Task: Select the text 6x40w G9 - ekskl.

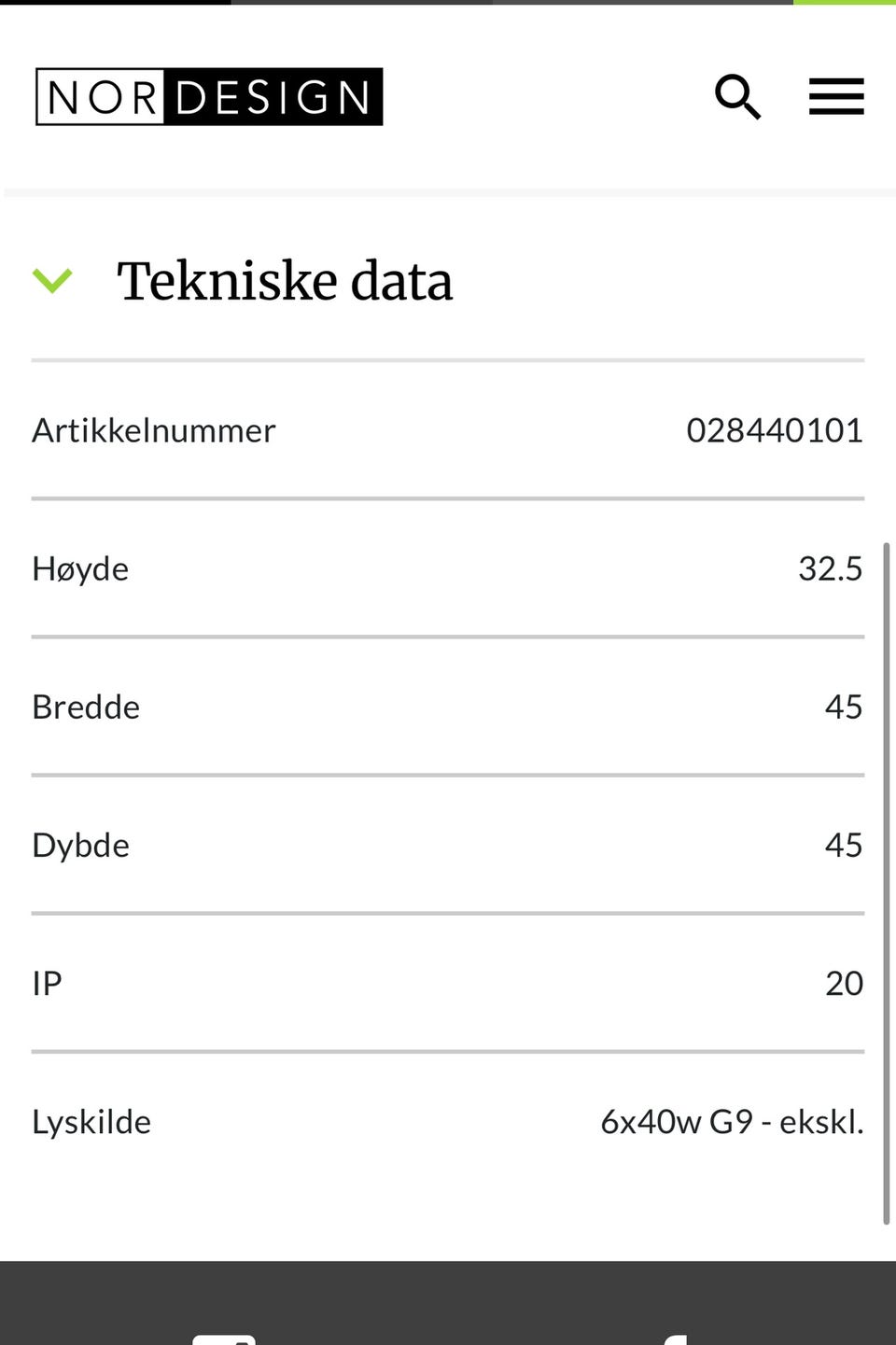Action: [x=732, y=1121]
